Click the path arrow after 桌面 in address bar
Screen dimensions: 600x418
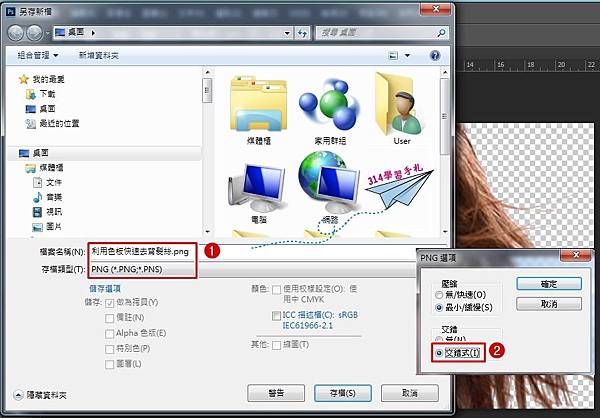93,33
